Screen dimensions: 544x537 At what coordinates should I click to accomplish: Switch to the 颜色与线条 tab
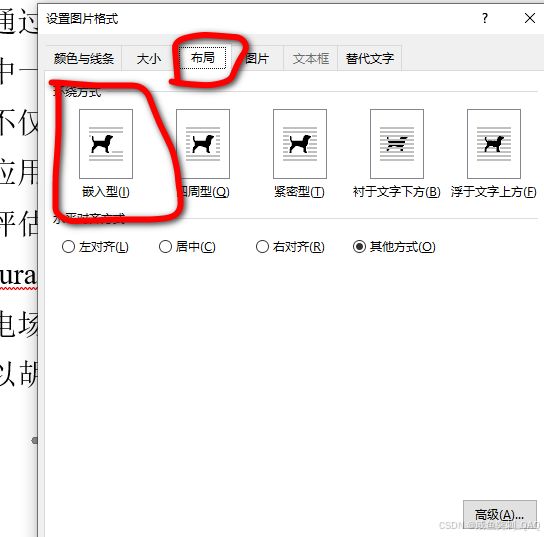tap(84, 58)
